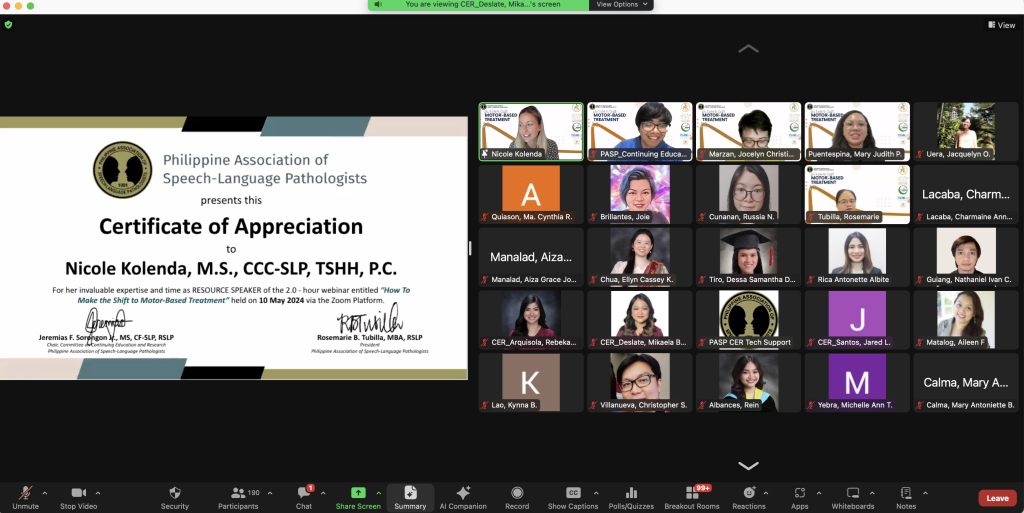Expand arrow next to Reactions
The width and height of the screenshot is (1024, 513).
[765, 493]
